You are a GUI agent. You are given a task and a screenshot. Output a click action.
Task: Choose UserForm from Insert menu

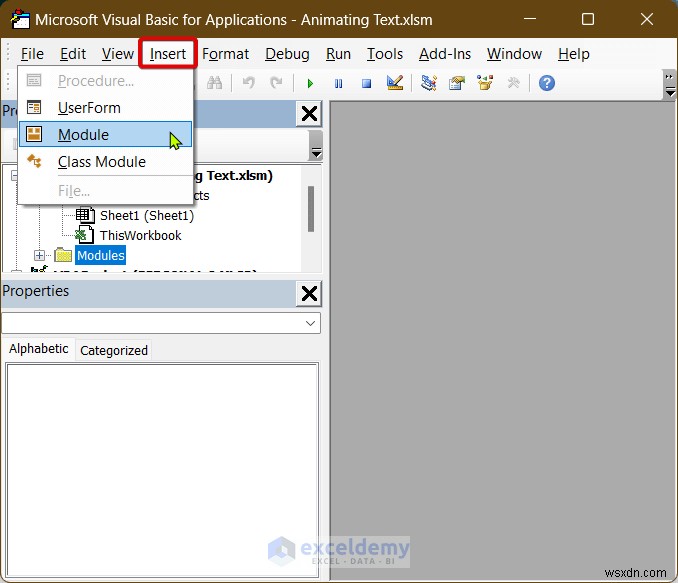click(105, 108)
